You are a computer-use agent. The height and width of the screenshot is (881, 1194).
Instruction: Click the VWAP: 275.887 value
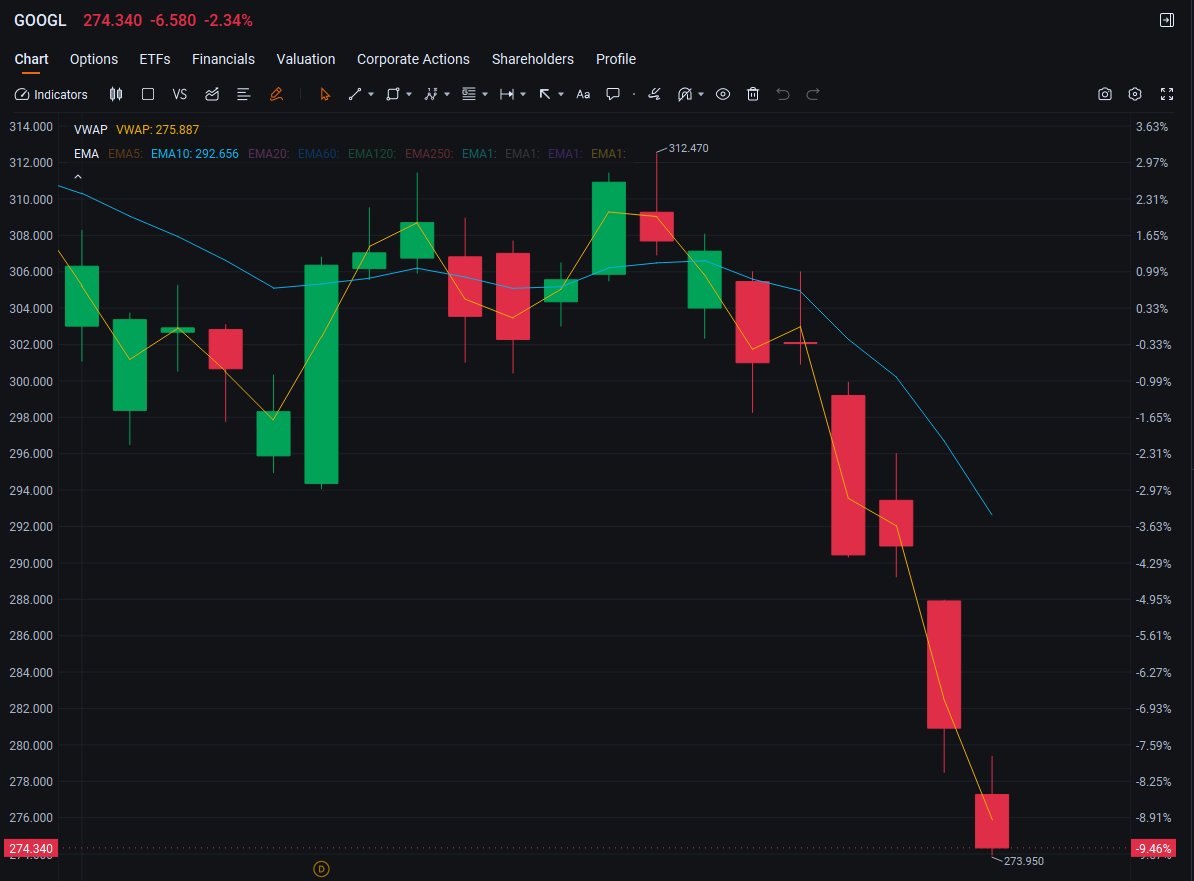(x=158, y=129)
